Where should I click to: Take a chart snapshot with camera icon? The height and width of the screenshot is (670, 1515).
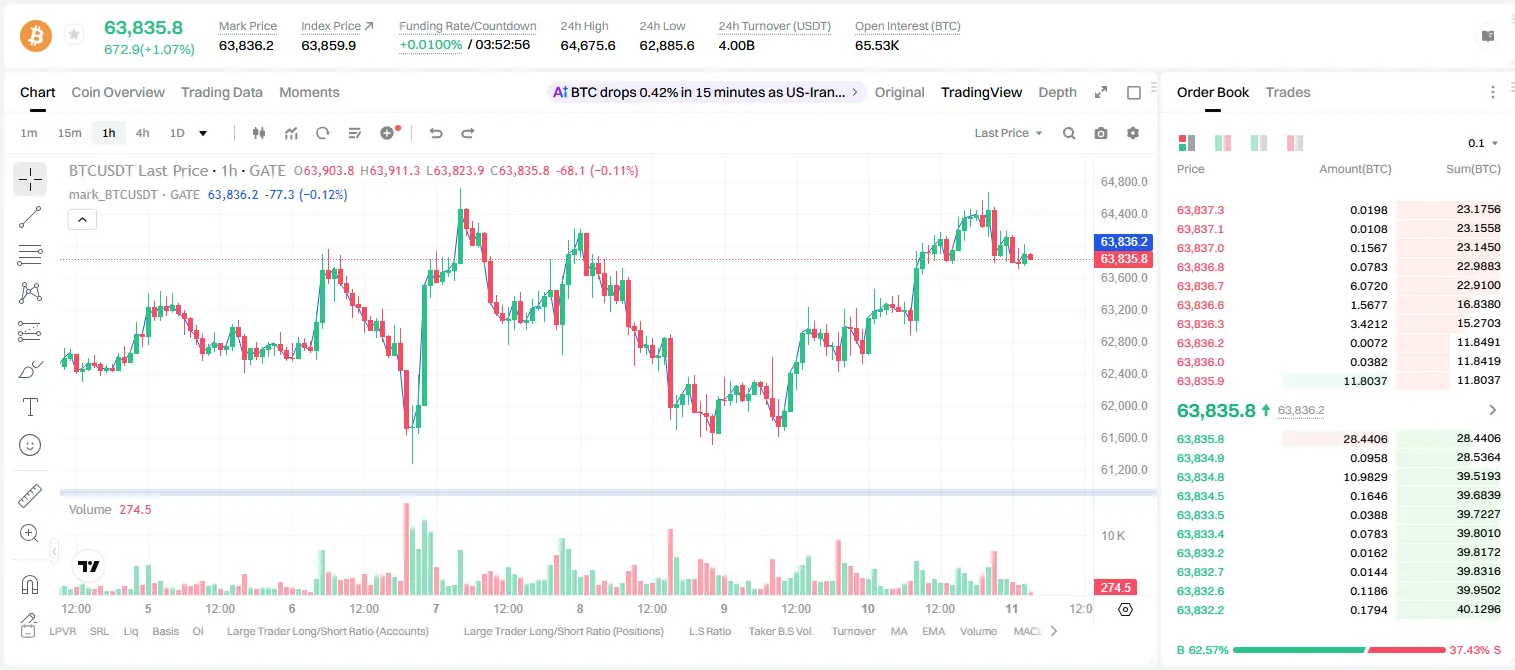click(x=1101, y=133)
